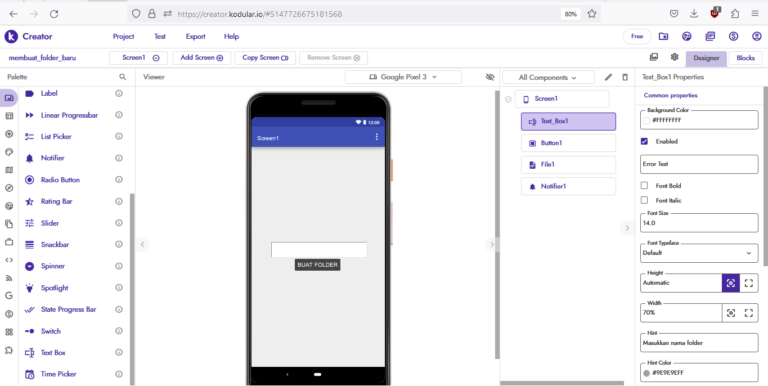The image size is (768, 386).
Task: Show info for Rating Bar
Action: tap(119, 201)
